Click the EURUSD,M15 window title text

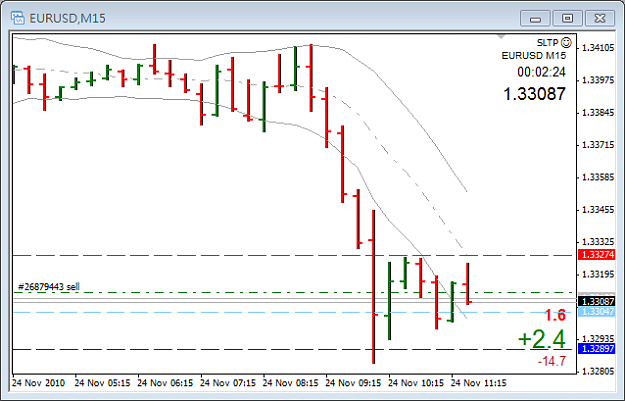pos(68,18)
